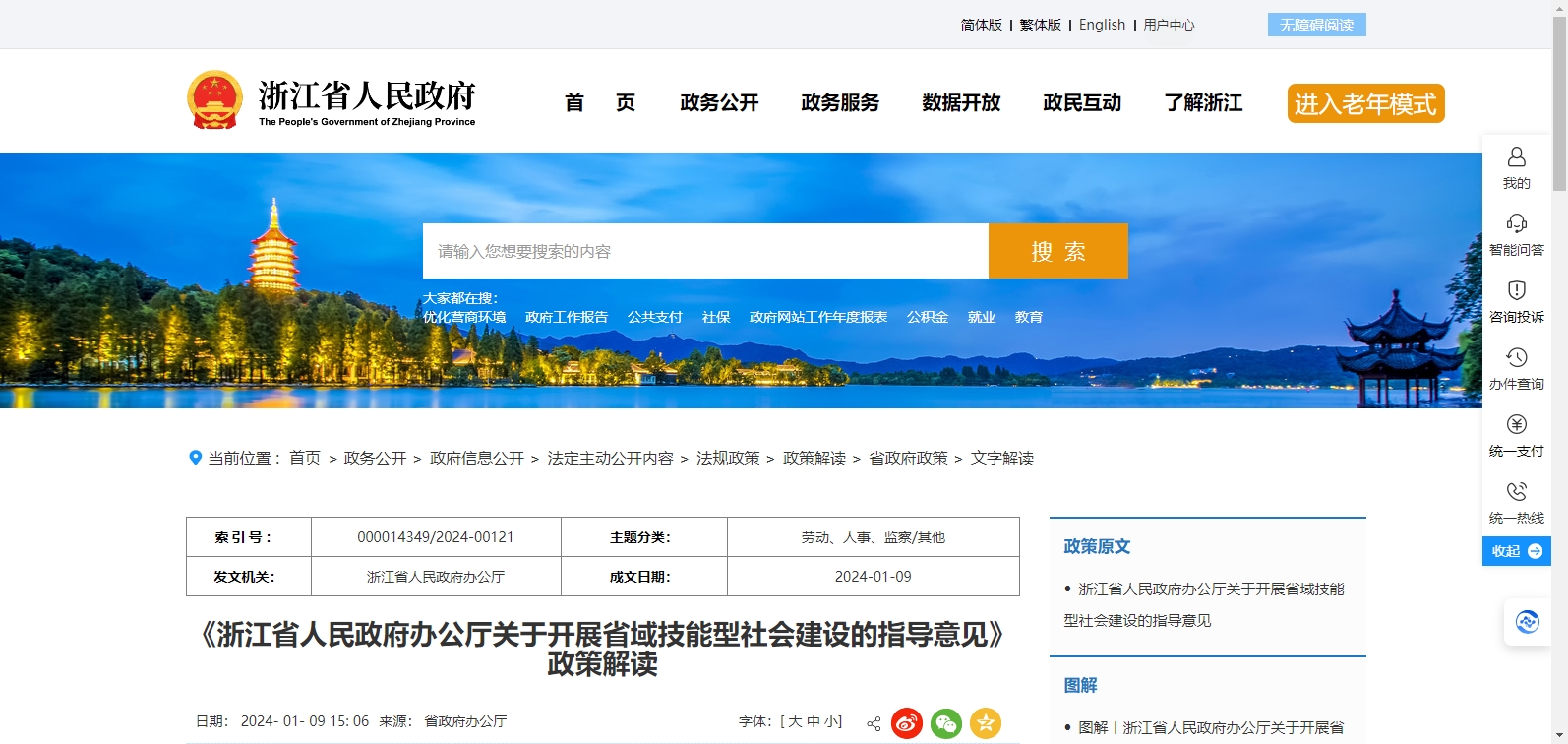Click the orange 搜索 button

1057,251
